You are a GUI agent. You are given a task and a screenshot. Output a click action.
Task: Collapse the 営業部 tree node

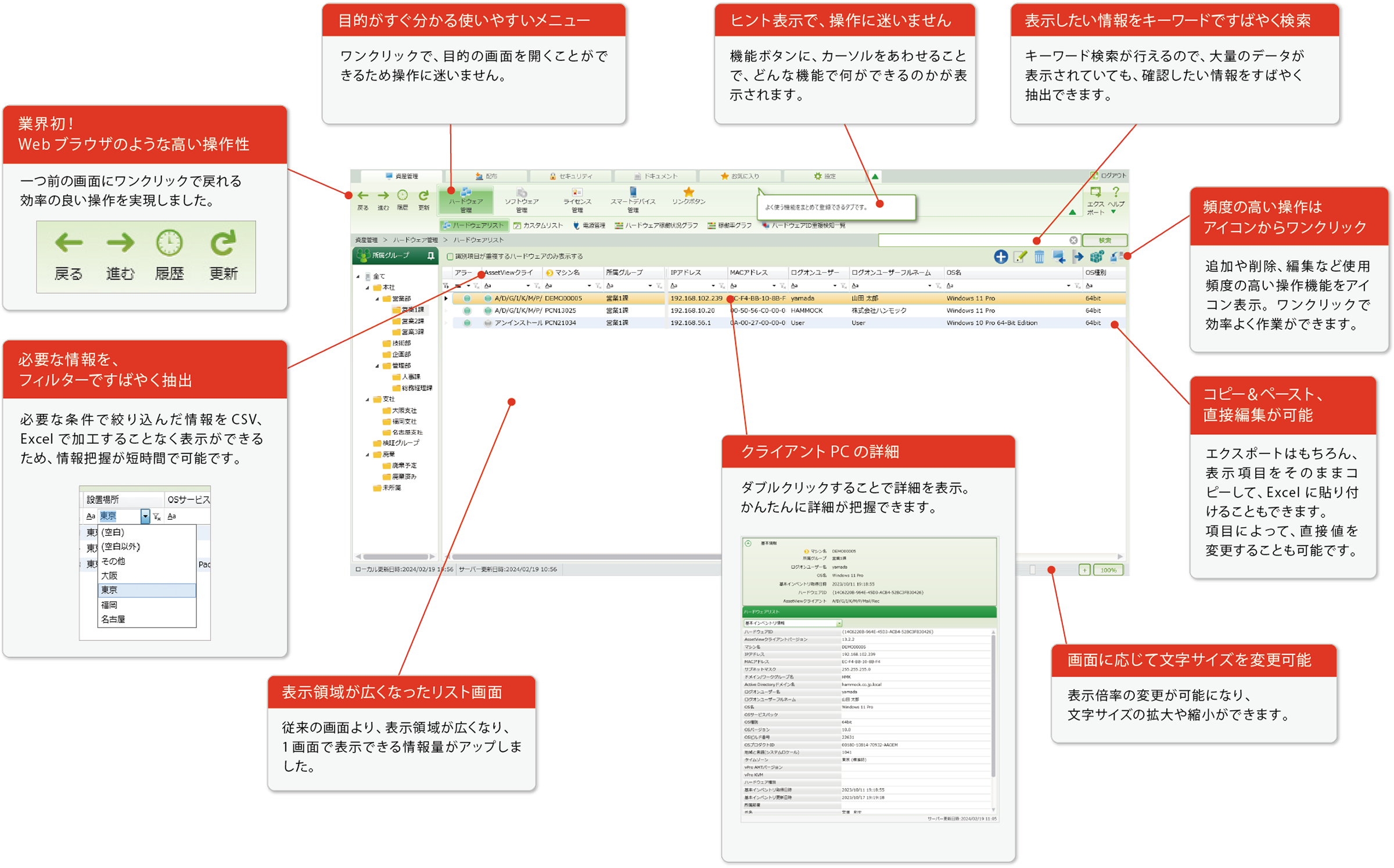coord(377,299)
